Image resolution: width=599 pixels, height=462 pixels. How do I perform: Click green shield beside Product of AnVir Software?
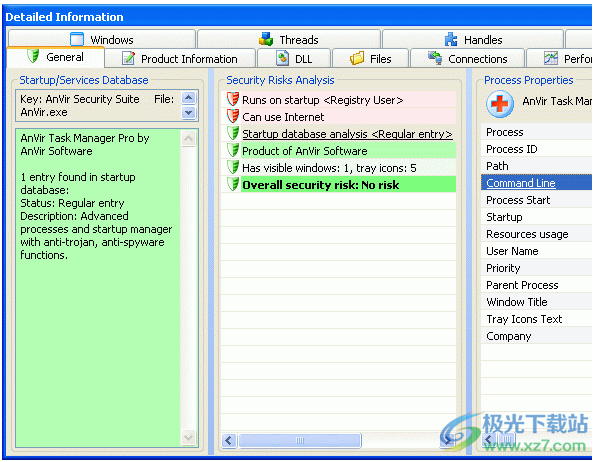(x=233, y=150)
